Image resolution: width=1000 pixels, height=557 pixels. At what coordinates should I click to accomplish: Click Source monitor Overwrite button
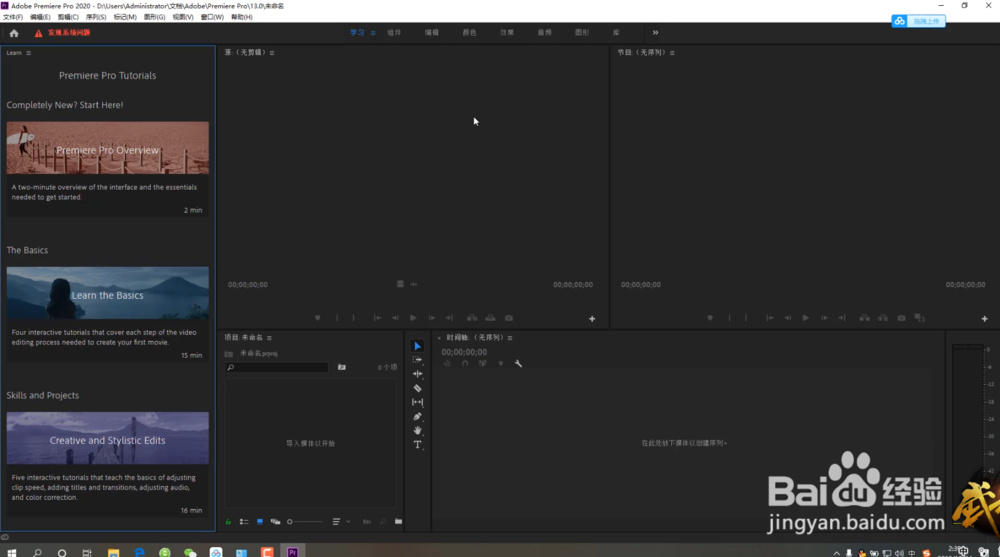490,318
